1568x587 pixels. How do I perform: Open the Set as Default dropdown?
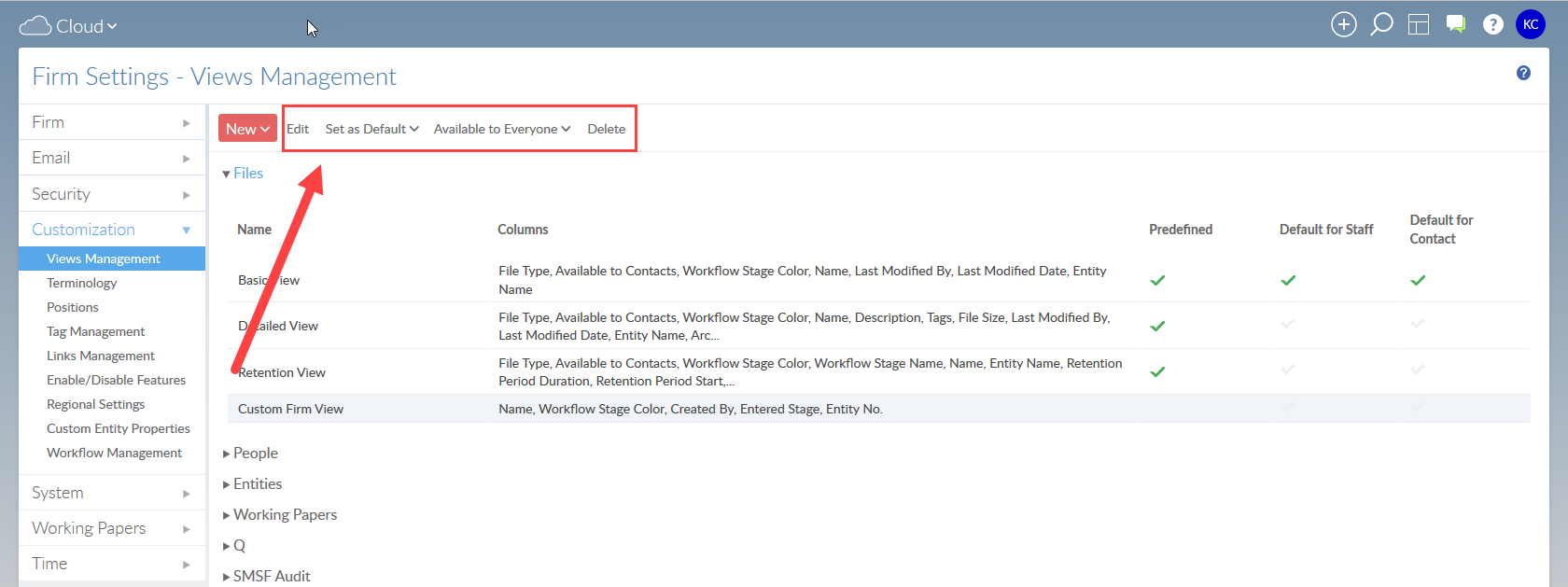371,129
